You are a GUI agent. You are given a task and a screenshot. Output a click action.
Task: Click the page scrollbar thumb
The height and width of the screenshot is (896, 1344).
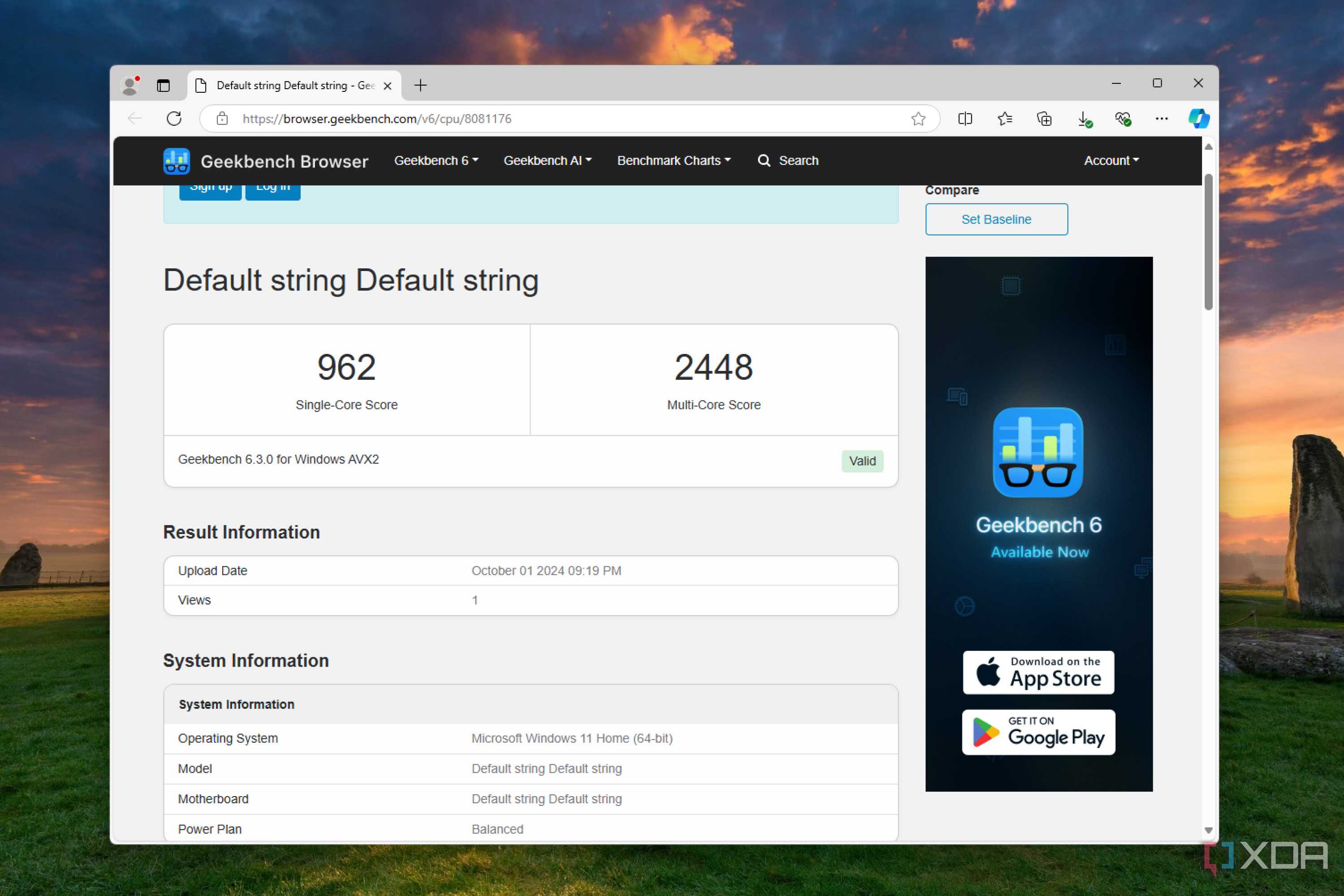pyautogui.click(x=1209, y=241)
